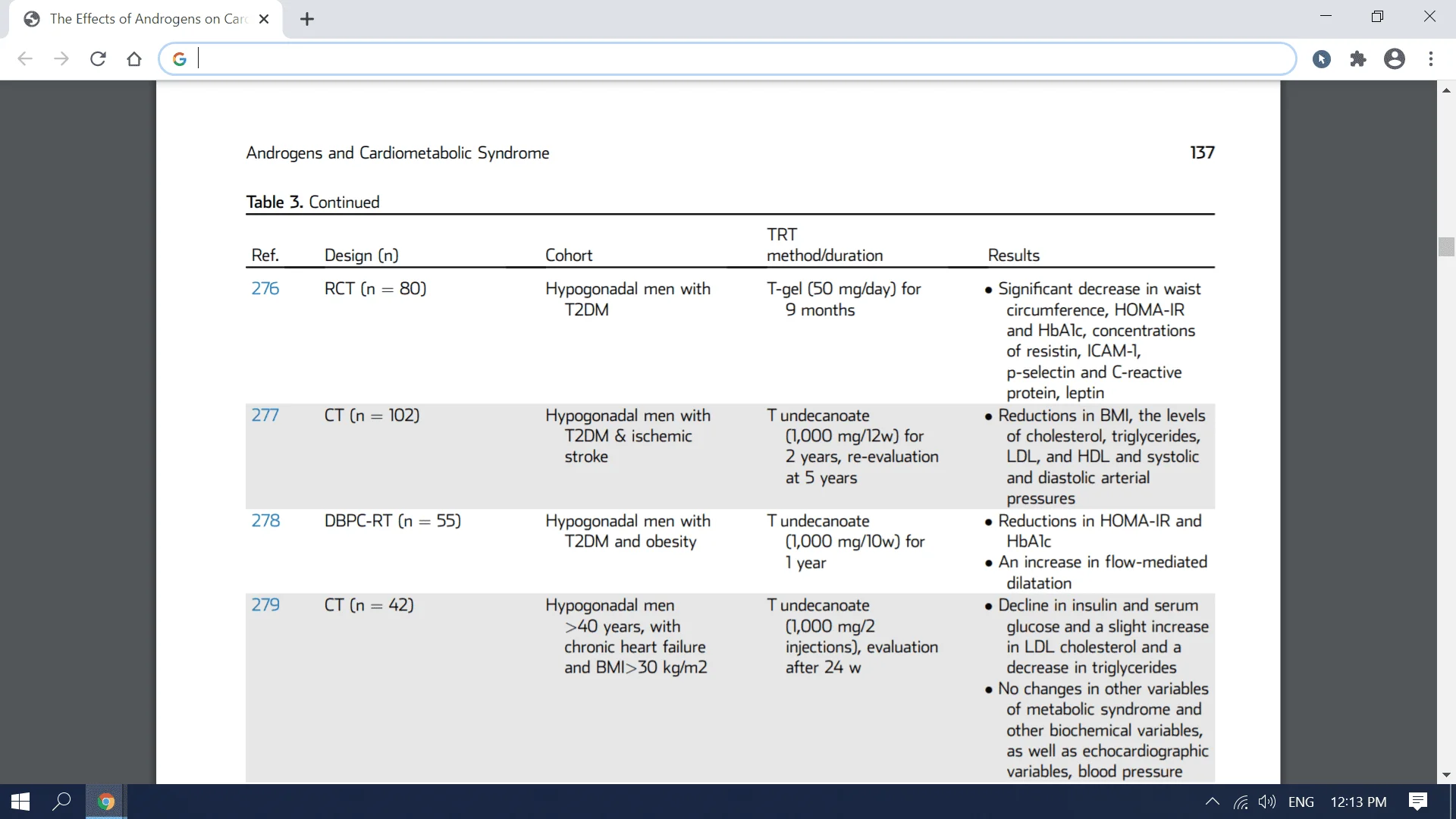
Task: Click 'Reductions in BMI, the levels' text
Action: click(1101, 416)
